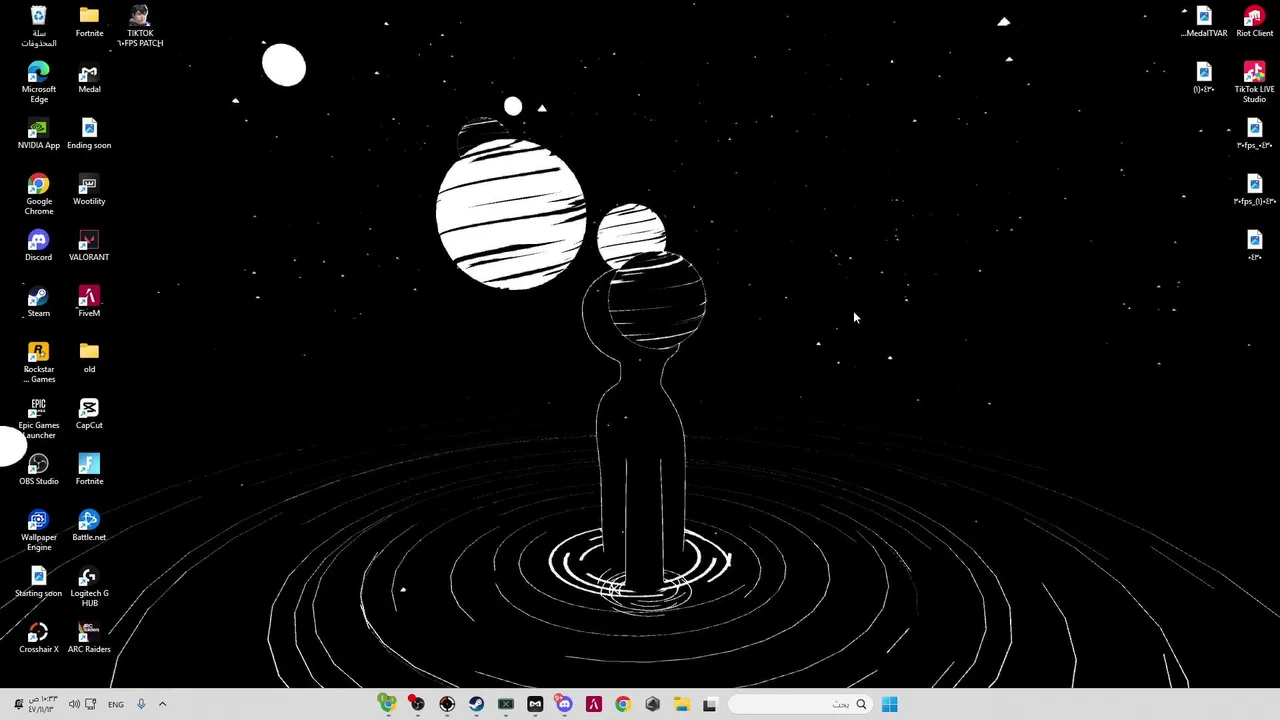Open the Wootility desktop shortcut
Screen dimensions: 1280x720
pos(89,190)
